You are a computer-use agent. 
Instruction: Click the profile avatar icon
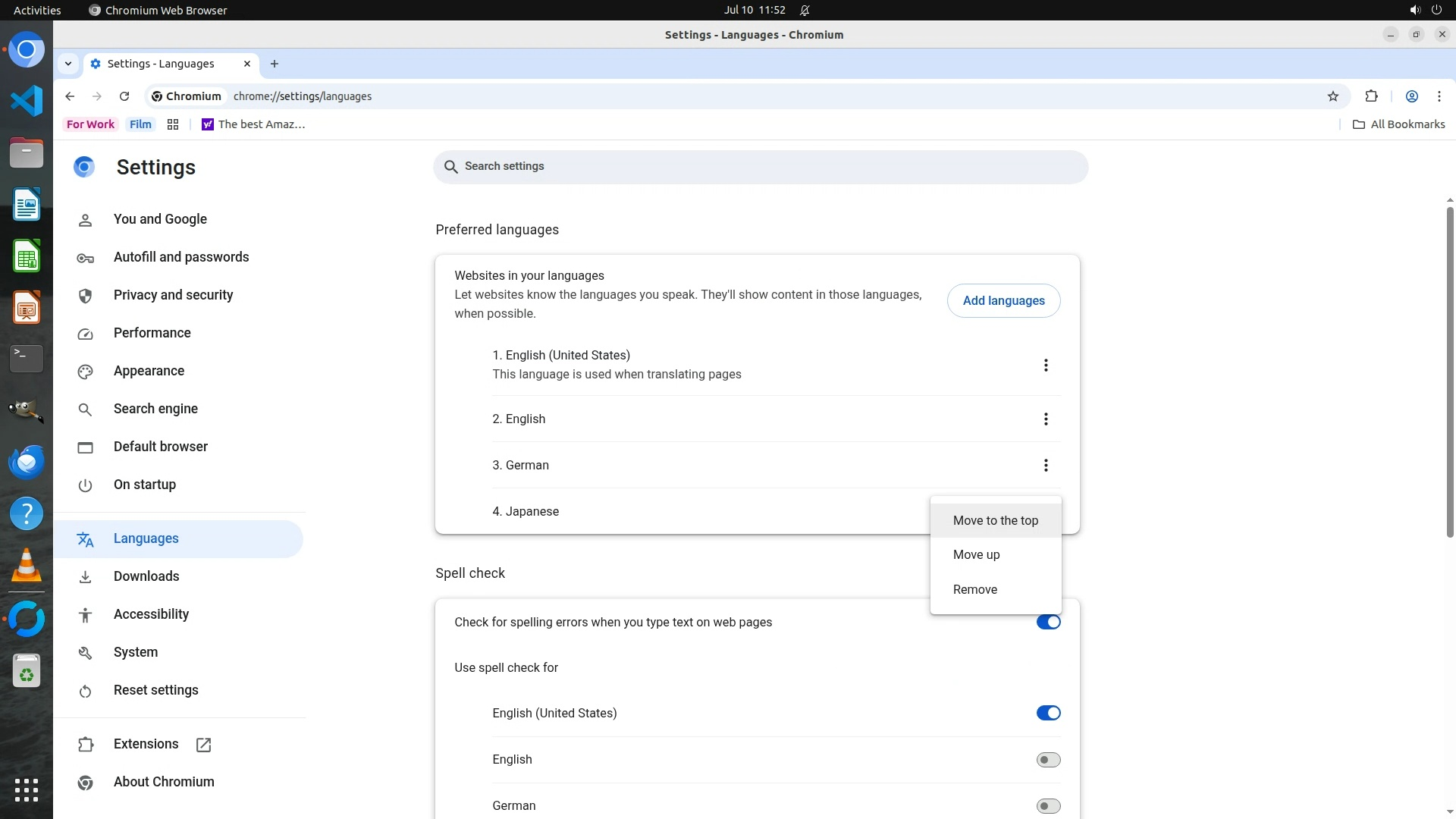pos(1411,96)
